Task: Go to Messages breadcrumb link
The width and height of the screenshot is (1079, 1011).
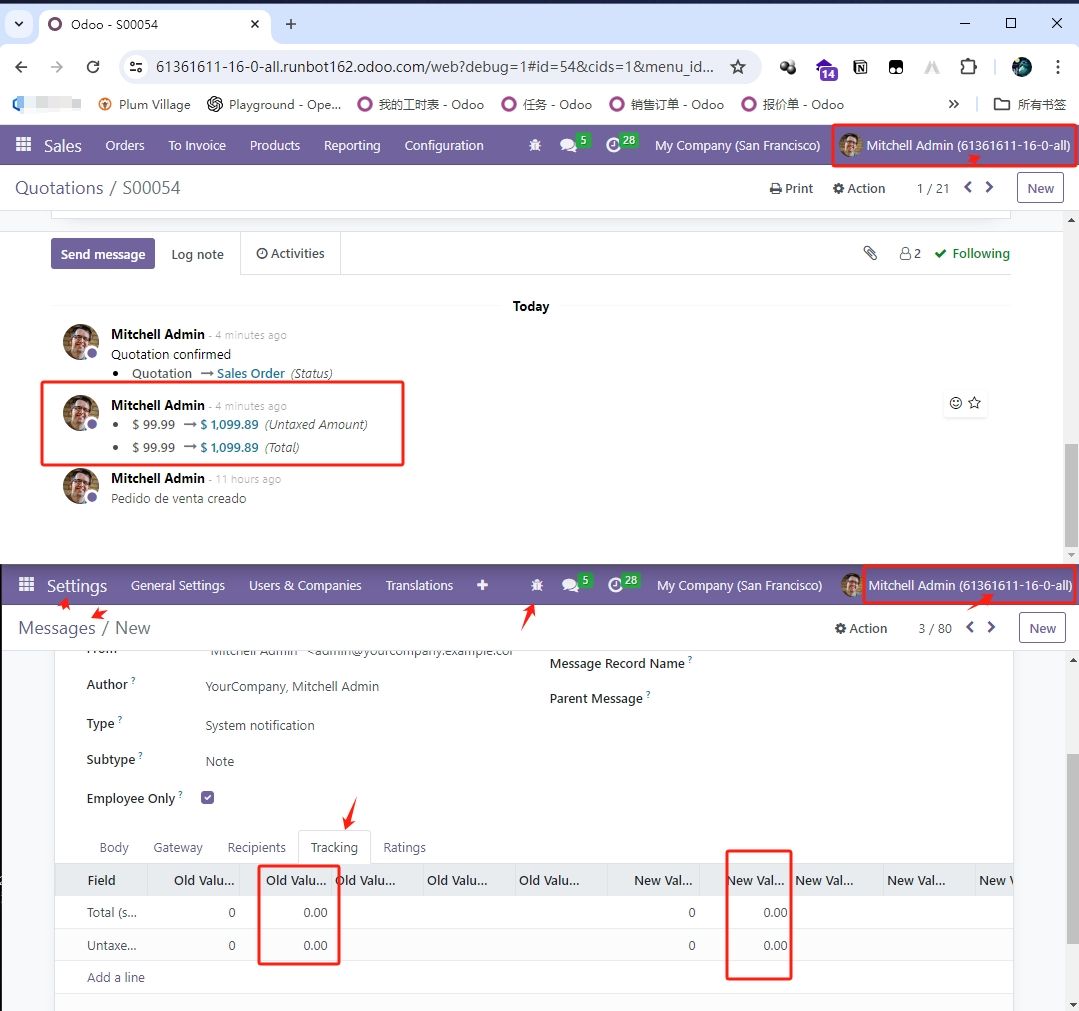Action: tap(57, 628)
